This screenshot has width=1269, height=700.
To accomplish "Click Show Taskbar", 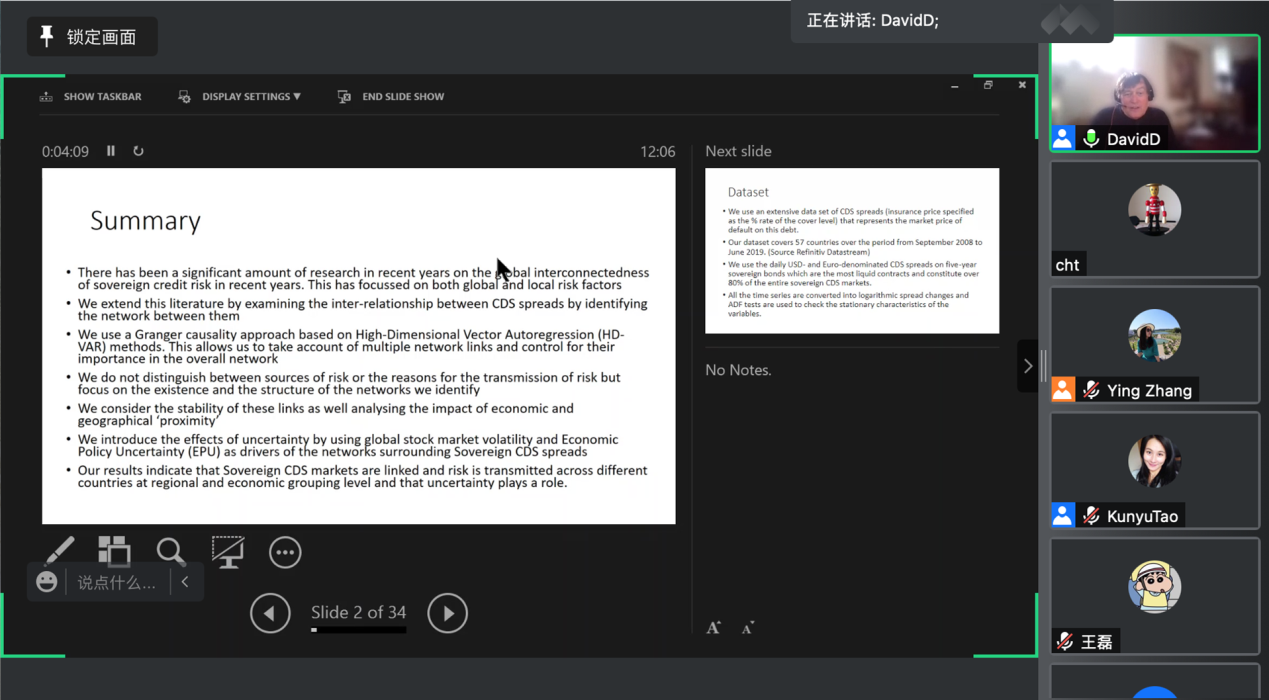I will point(91,97).
